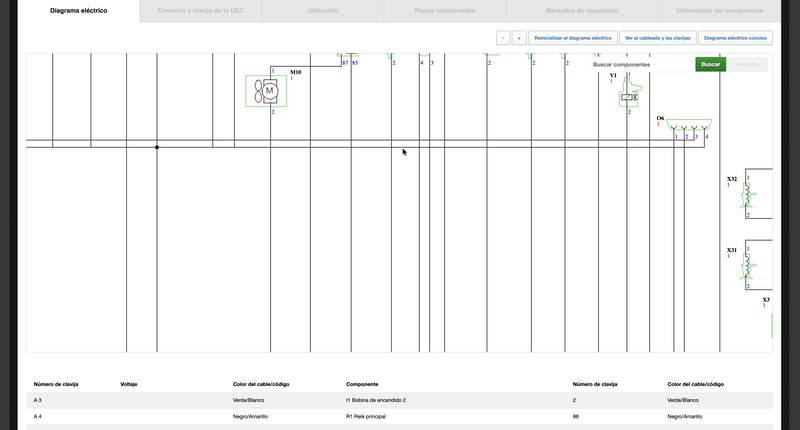Select the X32 coil component symbol
Image resolution: width=800 pixels, height=430 pixels.
(x=748, y=195)
